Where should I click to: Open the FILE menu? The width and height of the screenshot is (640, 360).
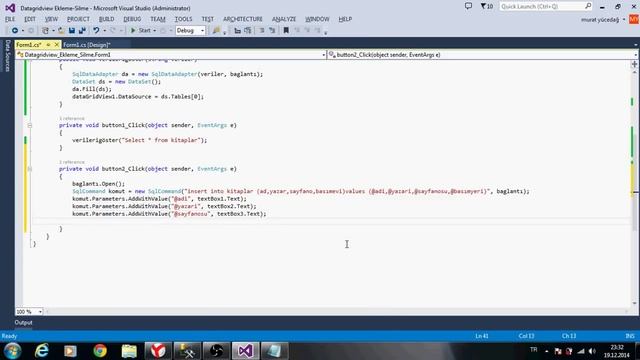point(10,19)
